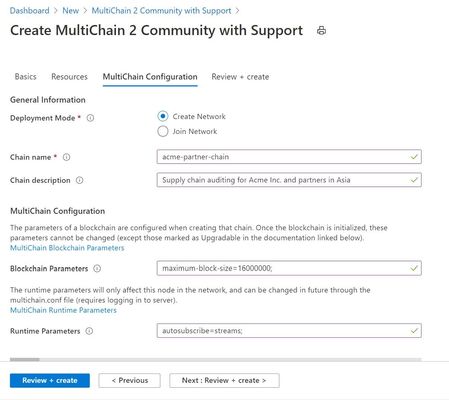Image resolution: width=449 pixels, height=400 pixels.
Task: Click the horizontal scrollbar thumb
Action: point(25,359)
